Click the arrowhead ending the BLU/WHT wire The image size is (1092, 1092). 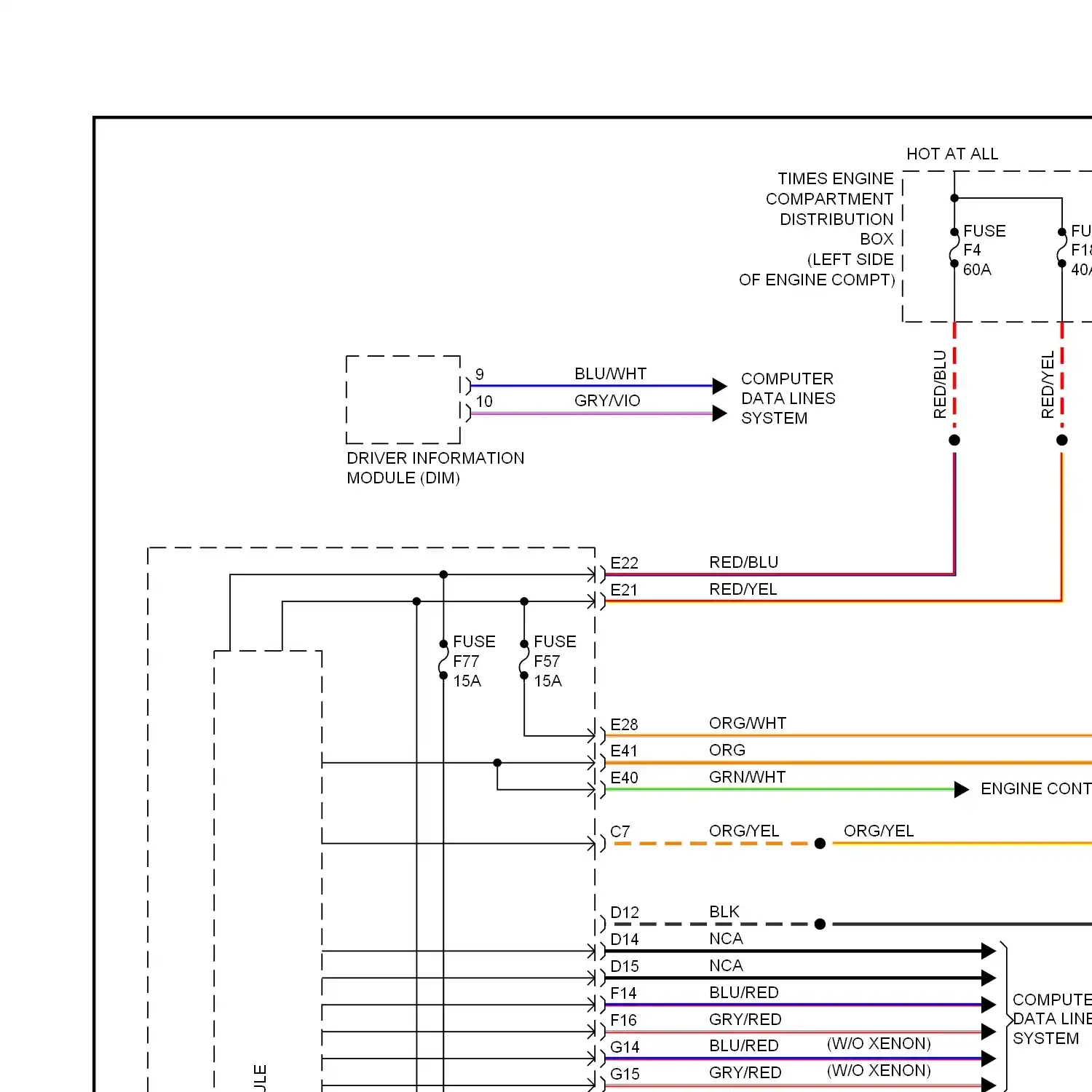coord(719,386)
